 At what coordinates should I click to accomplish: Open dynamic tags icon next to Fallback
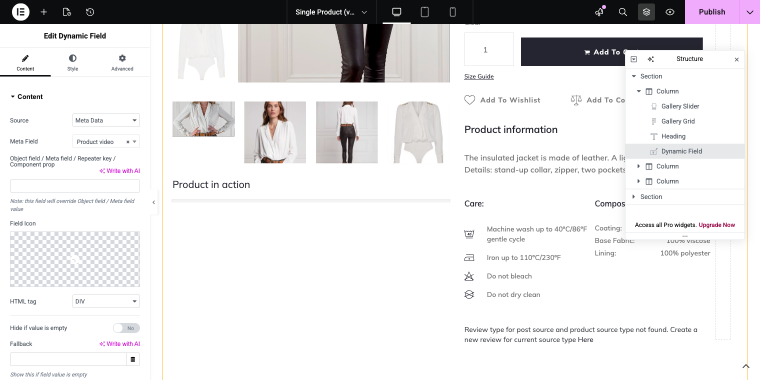click(133, 359)
